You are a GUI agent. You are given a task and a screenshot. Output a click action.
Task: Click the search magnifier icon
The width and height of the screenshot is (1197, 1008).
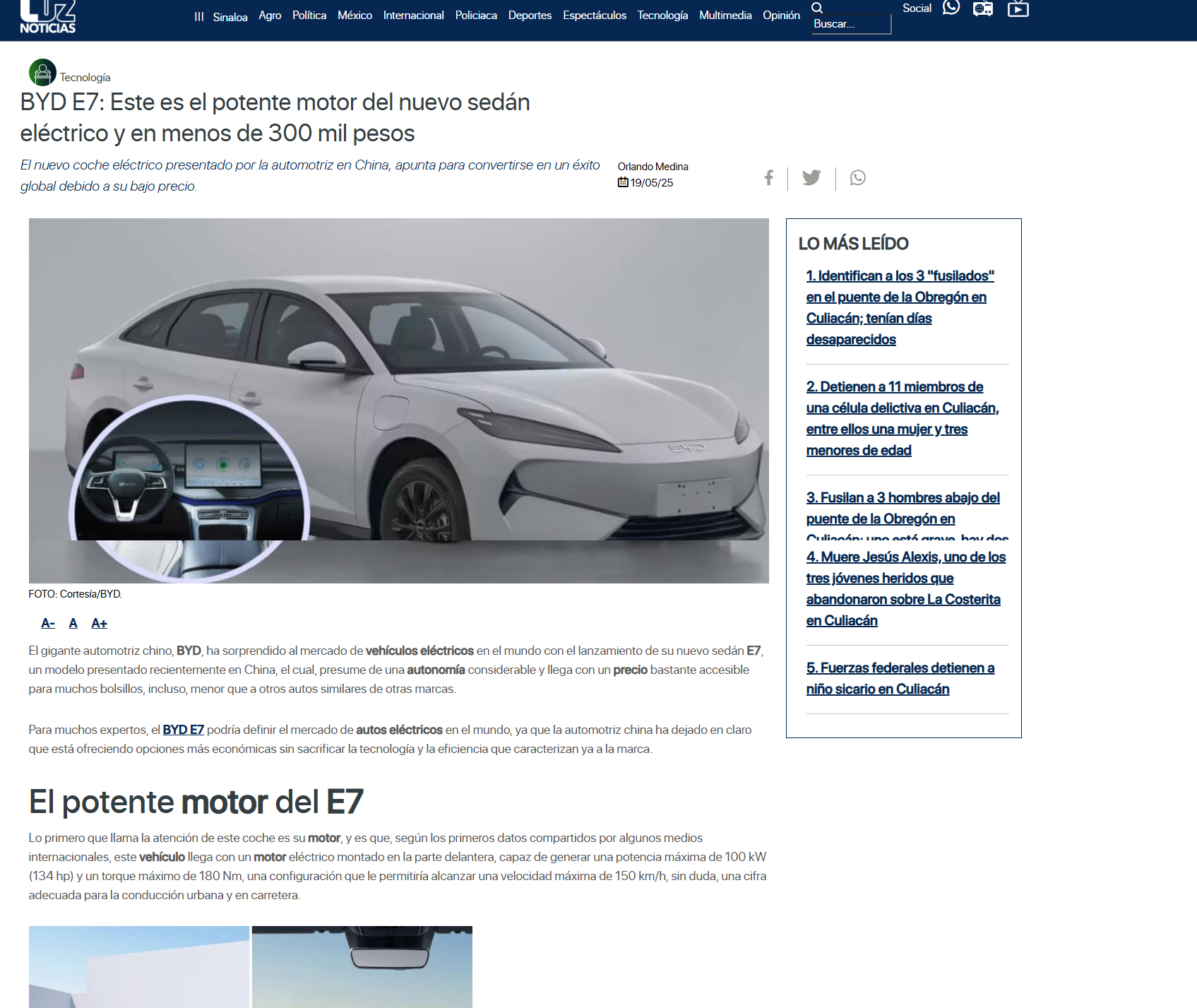point(817,8)
